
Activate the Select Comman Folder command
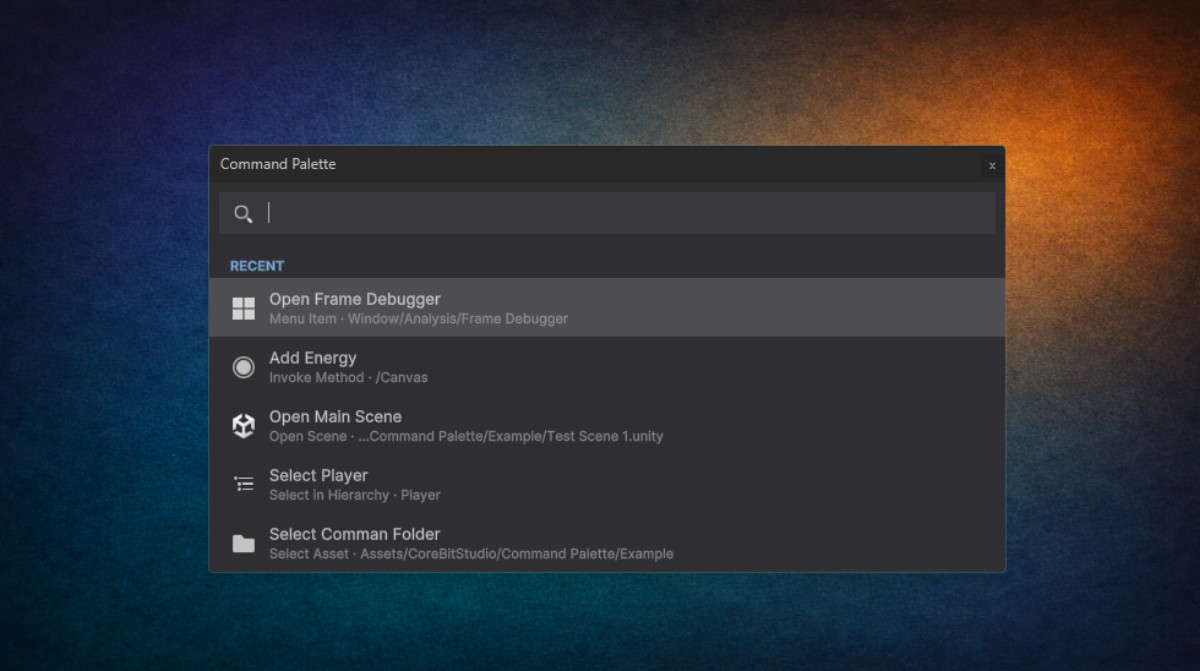coord(354,535)
